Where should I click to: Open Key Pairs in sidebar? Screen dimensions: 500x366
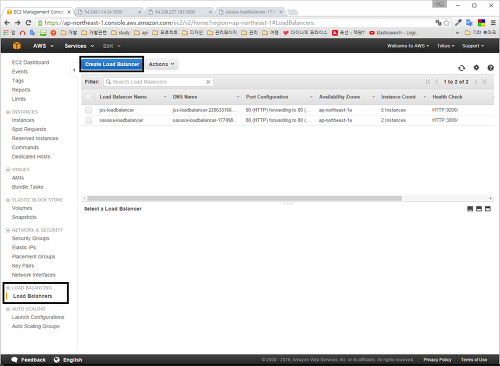click(23, 266)
